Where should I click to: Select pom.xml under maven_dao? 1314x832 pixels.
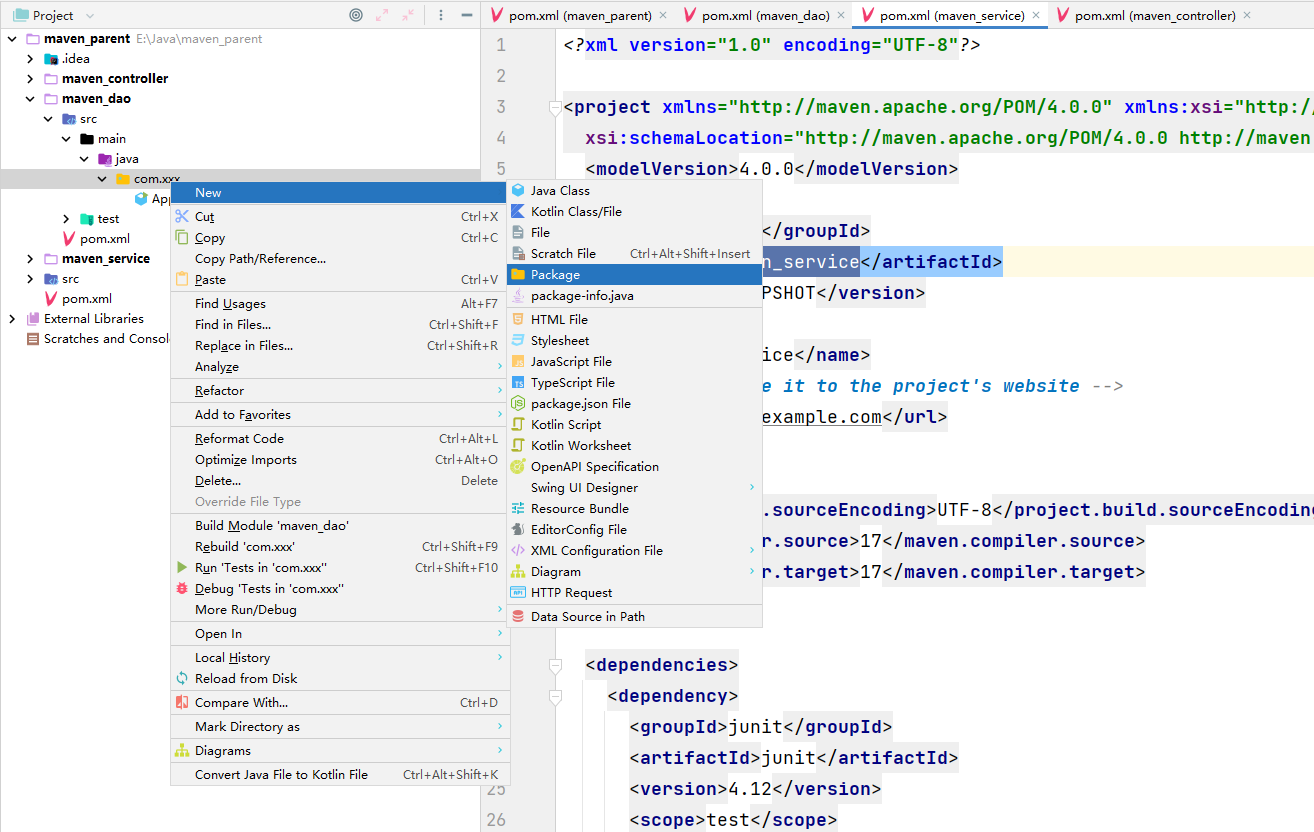tap(105, 239)
